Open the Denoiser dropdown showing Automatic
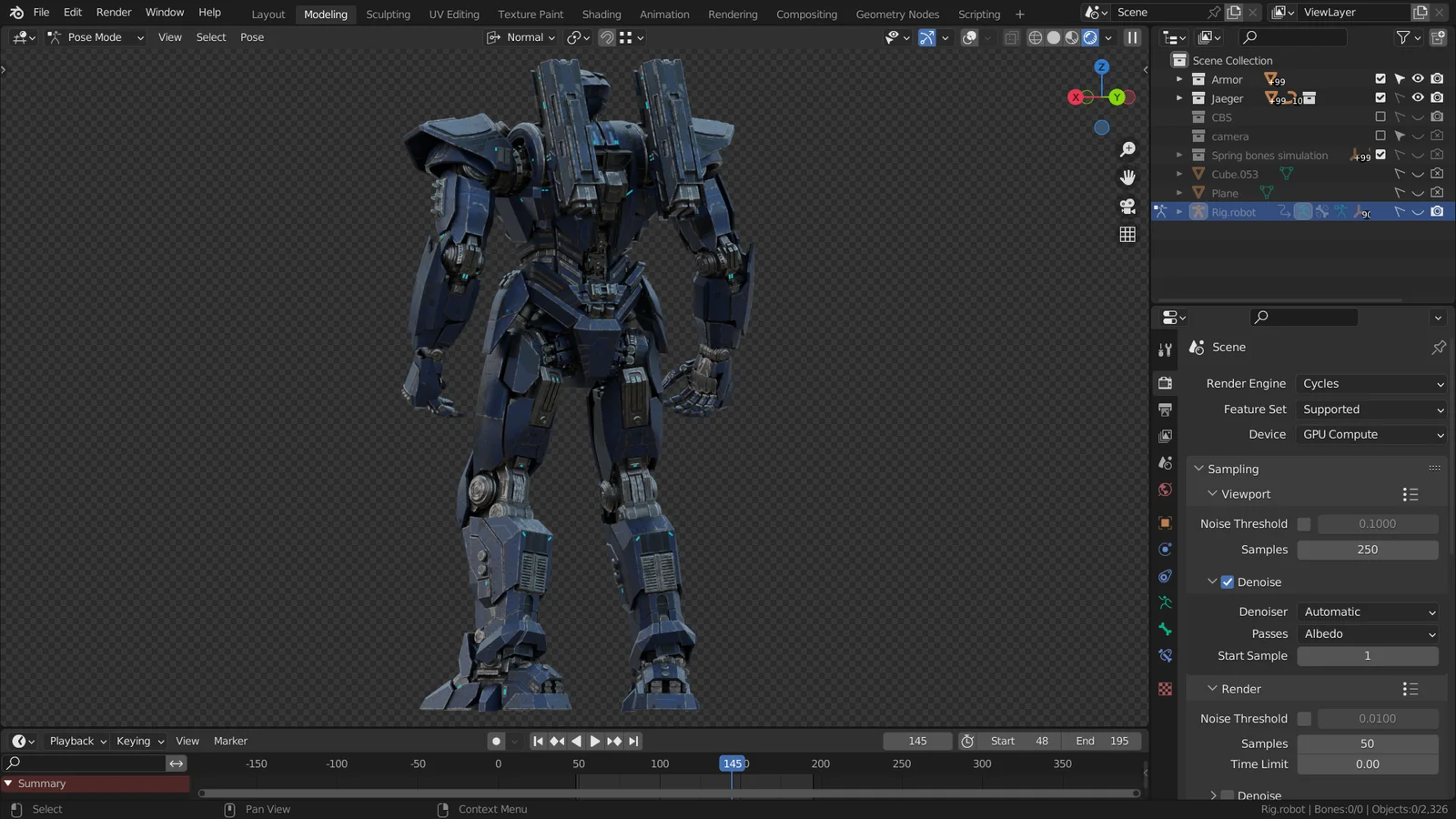The height and width of the screenshot is (819, 1456). (1369, 612)
